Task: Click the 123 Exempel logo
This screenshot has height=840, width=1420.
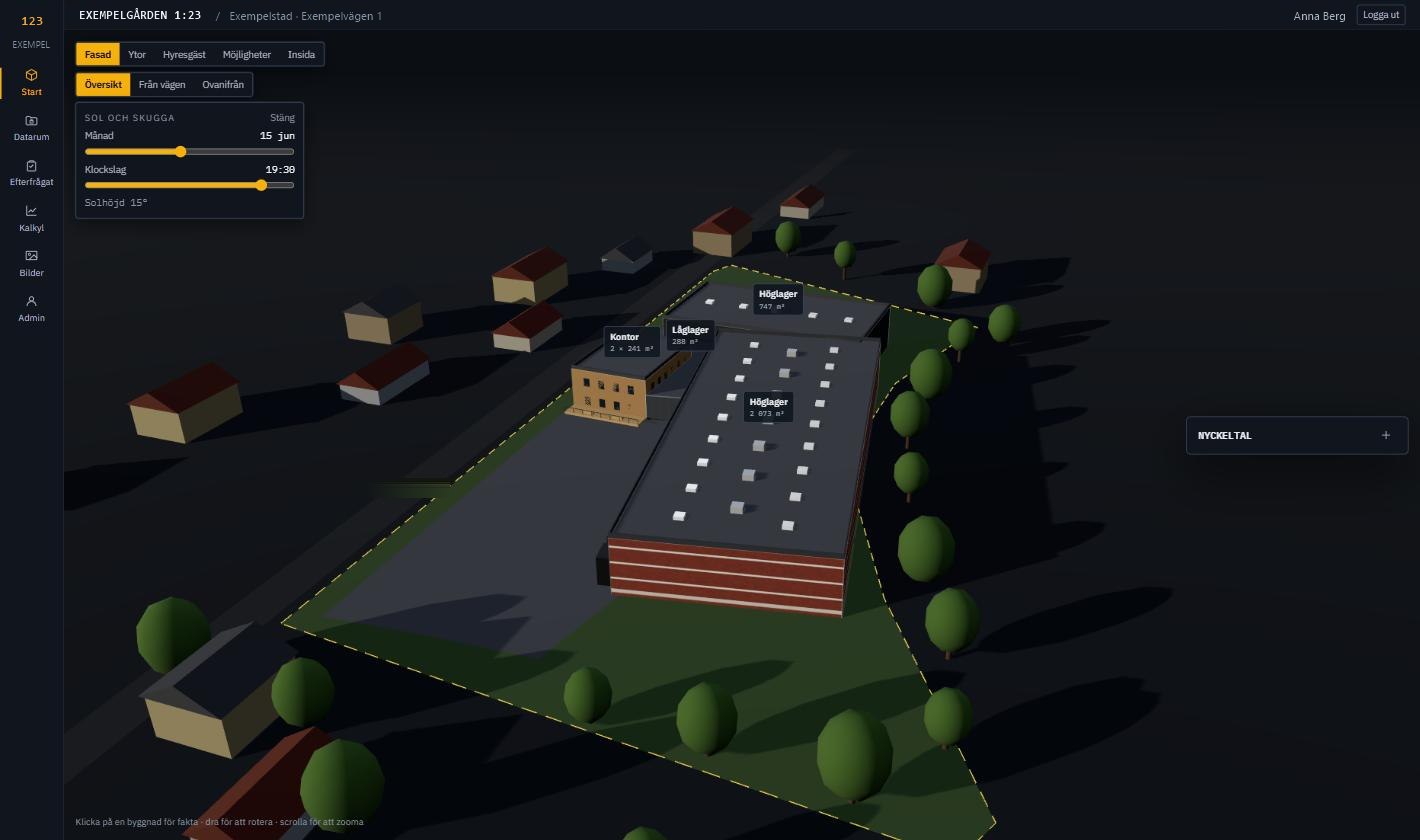Action: [x=31, y=31]
